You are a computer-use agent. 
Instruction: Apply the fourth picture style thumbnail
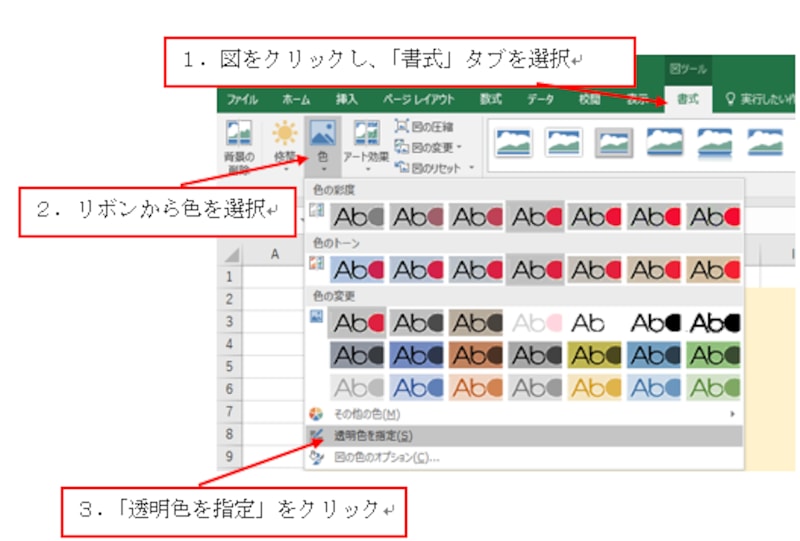[664, 142]
